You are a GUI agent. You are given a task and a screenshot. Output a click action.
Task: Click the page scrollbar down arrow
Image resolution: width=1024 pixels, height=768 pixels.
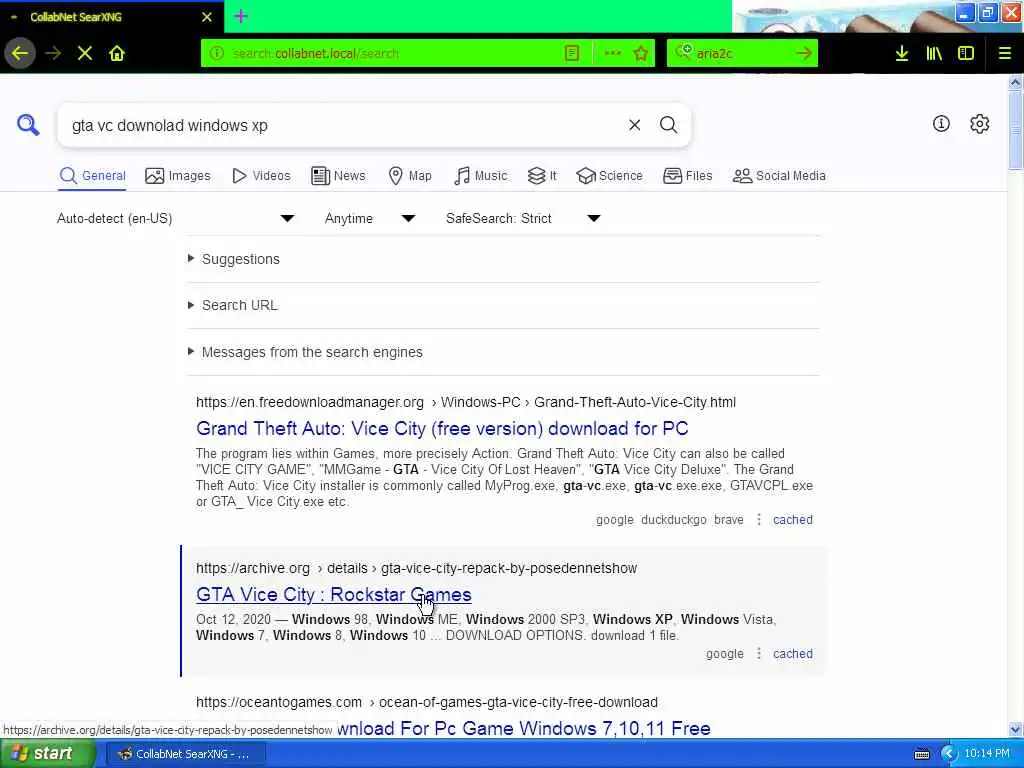click(1015, 729)
